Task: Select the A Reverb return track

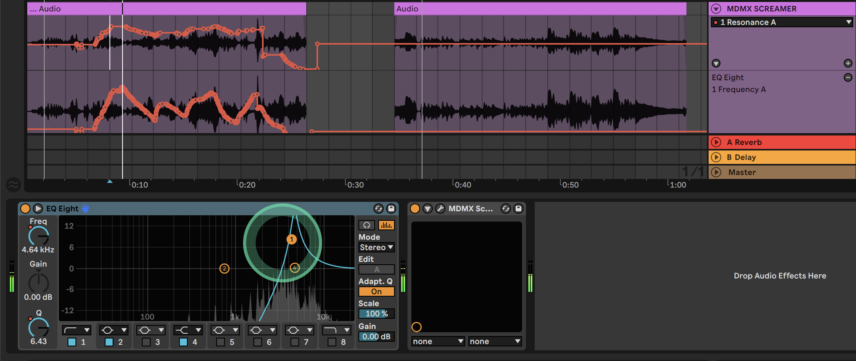Action: click(x=782, y=143)
